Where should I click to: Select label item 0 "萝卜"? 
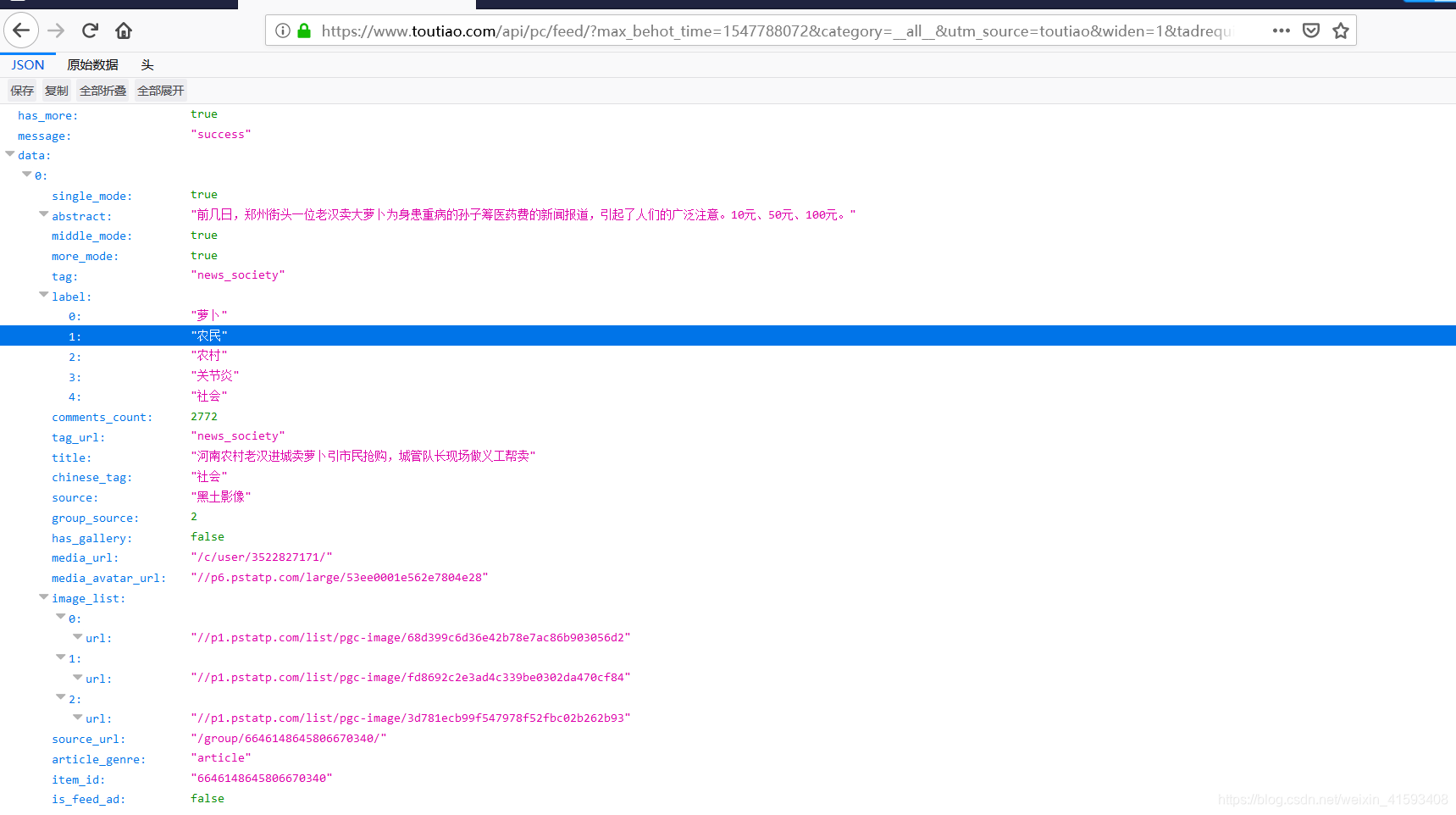[728, 316]
